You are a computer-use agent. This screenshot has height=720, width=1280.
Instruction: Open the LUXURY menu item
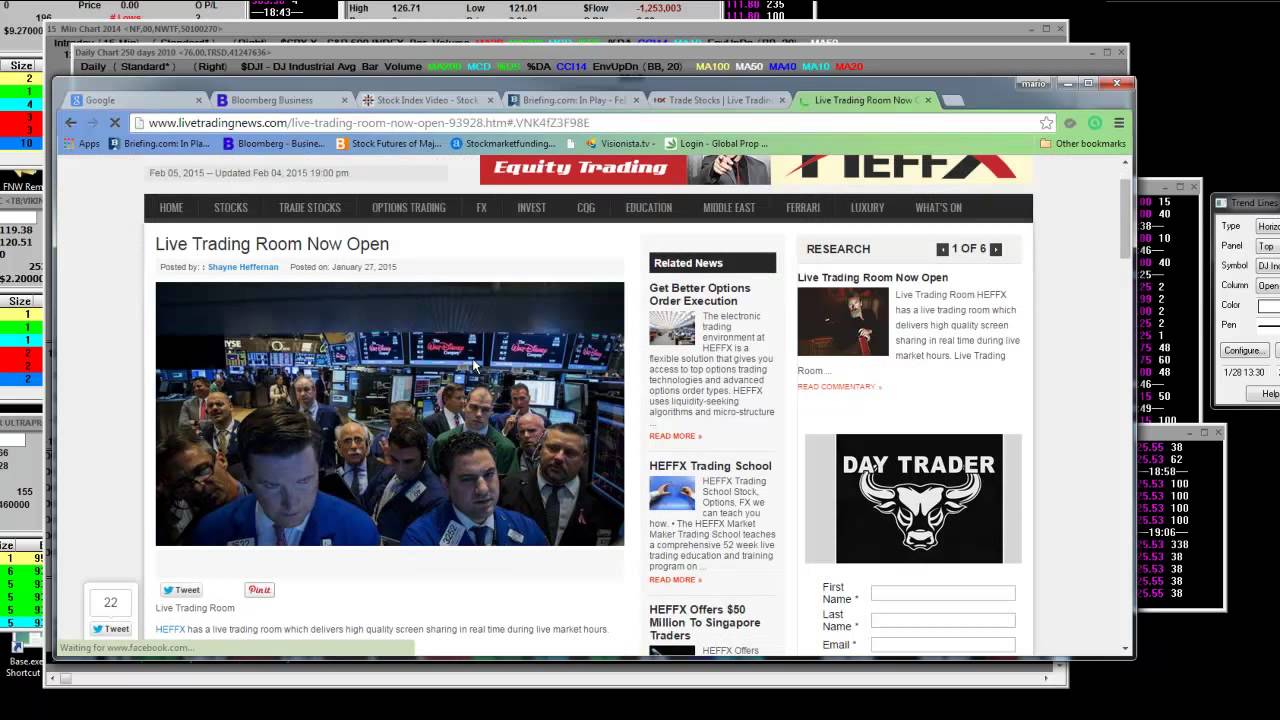867,208
